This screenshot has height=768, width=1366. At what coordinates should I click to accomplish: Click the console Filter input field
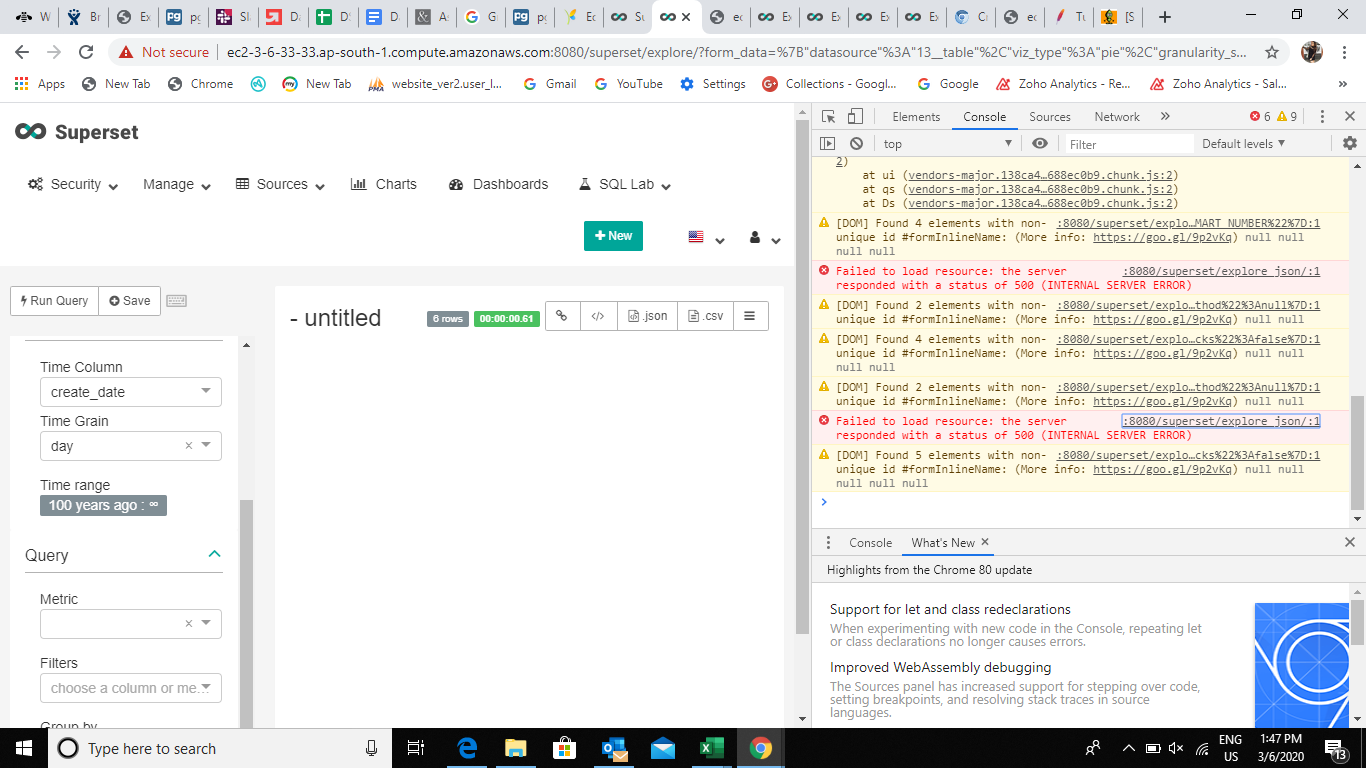tap(1128, 143)
